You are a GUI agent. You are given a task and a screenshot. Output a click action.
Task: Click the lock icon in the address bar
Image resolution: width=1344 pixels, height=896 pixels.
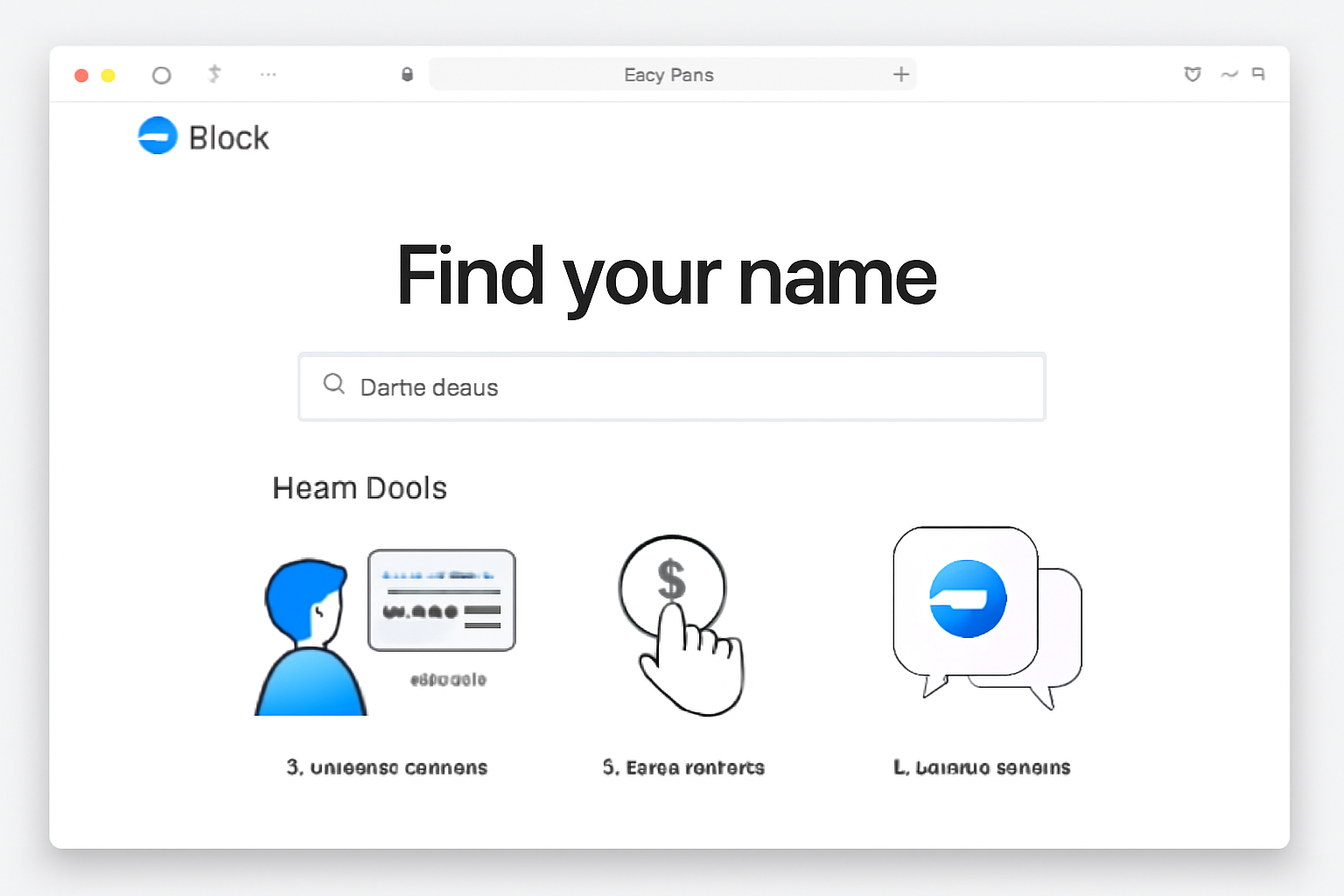[x=406, y=74]
